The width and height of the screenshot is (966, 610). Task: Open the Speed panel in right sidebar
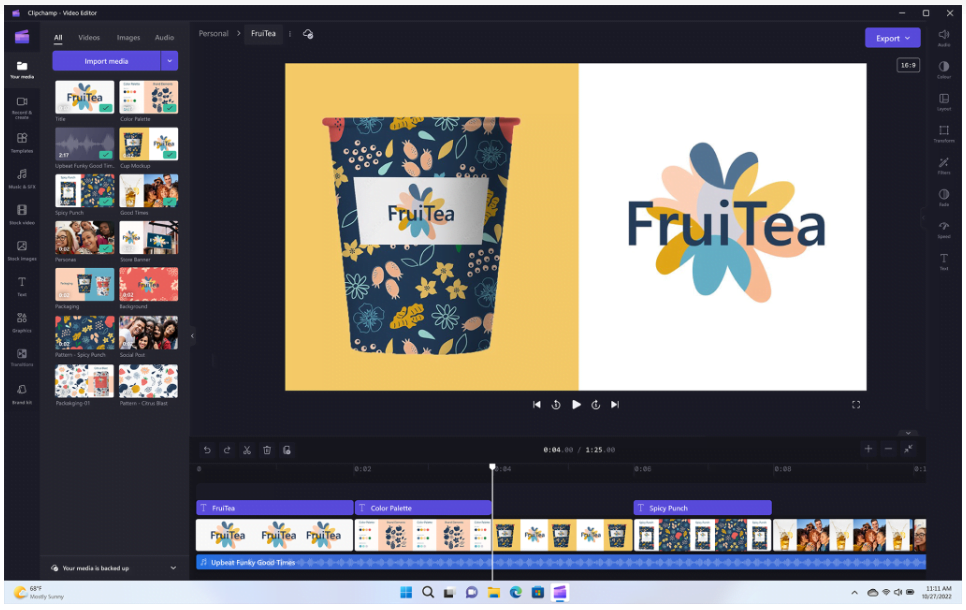[x=943, y=230]
